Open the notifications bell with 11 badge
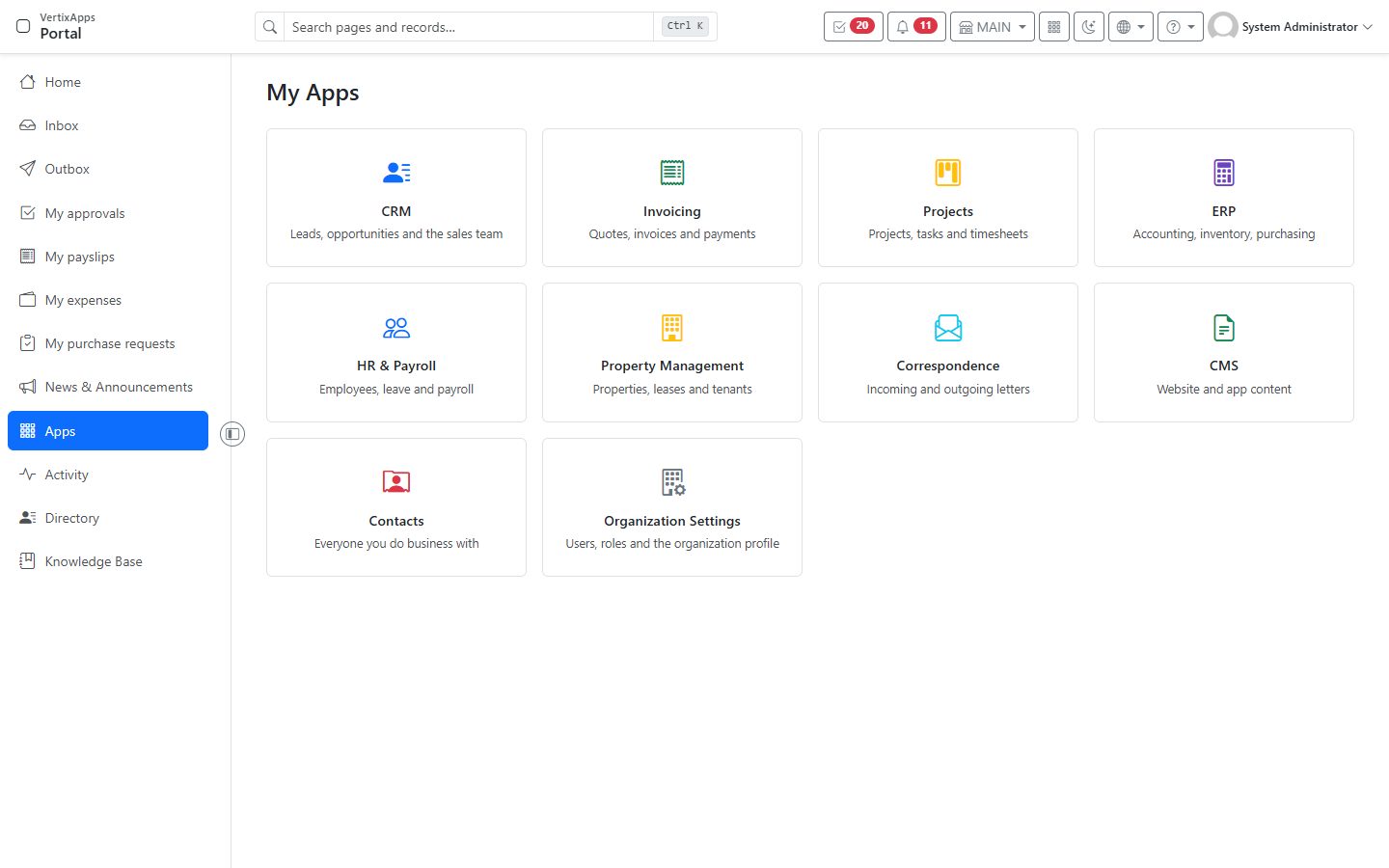Screen dimensions: 1389x868 [x=916, y=27]
